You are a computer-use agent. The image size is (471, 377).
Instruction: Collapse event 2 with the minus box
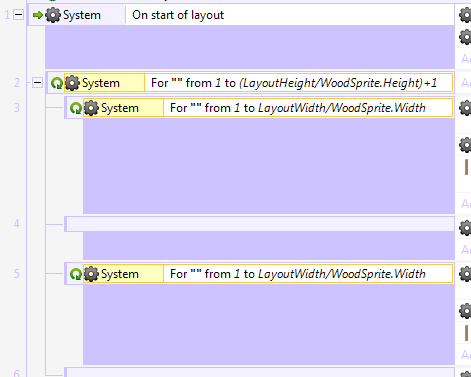[37, 83]
